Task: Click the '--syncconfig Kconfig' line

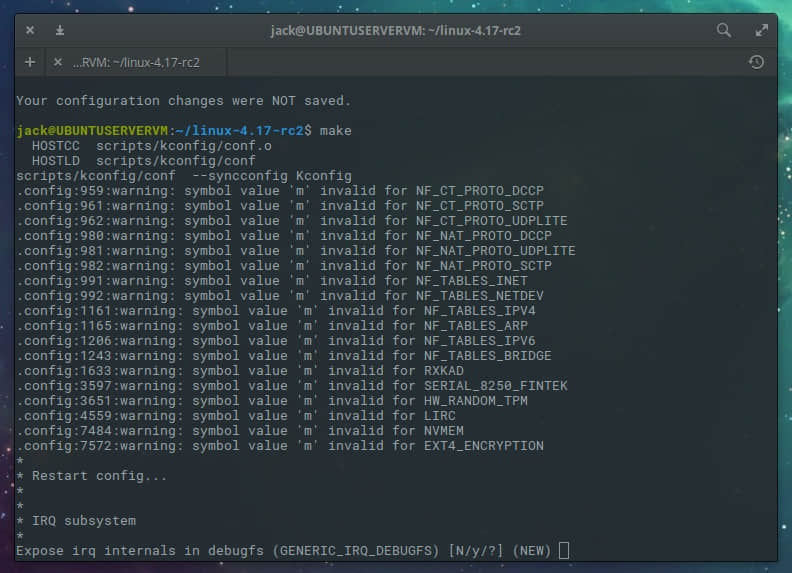Action: [x=184, y=176]
